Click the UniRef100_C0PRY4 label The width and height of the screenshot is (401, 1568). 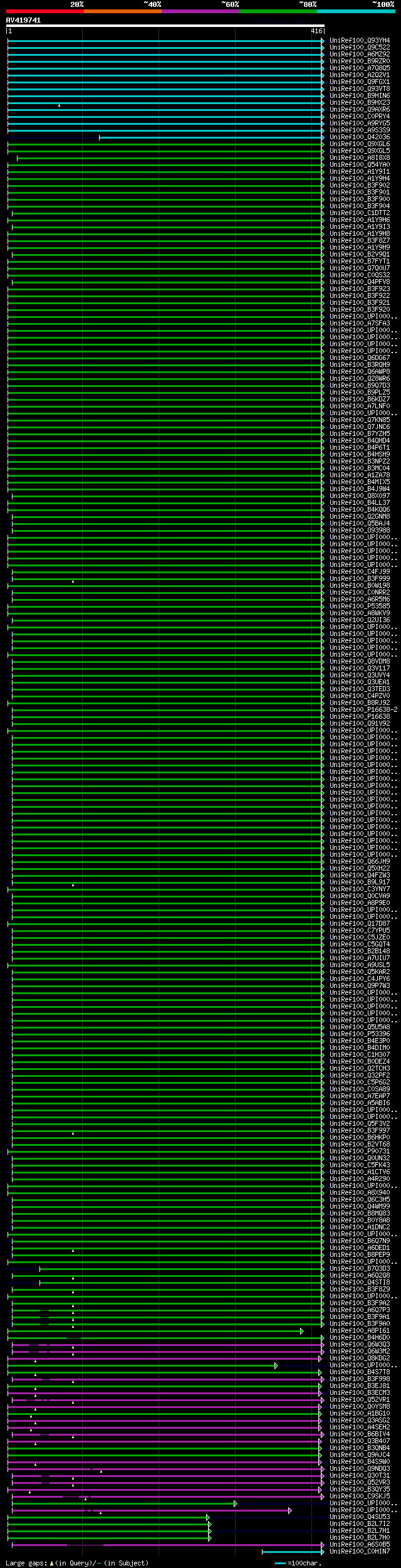tap(360, 117)
